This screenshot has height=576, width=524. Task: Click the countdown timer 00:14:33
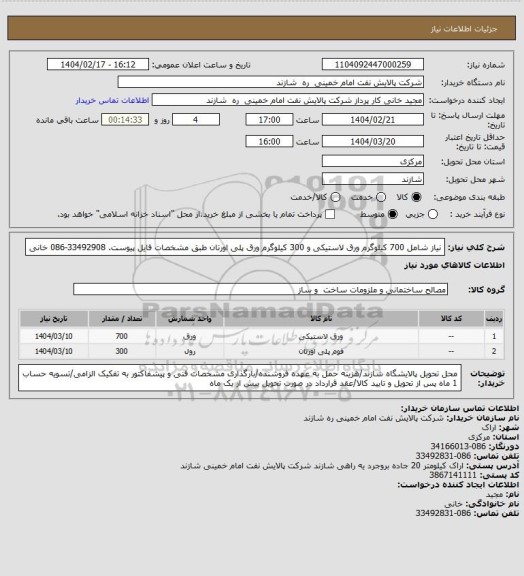(125, 120)
